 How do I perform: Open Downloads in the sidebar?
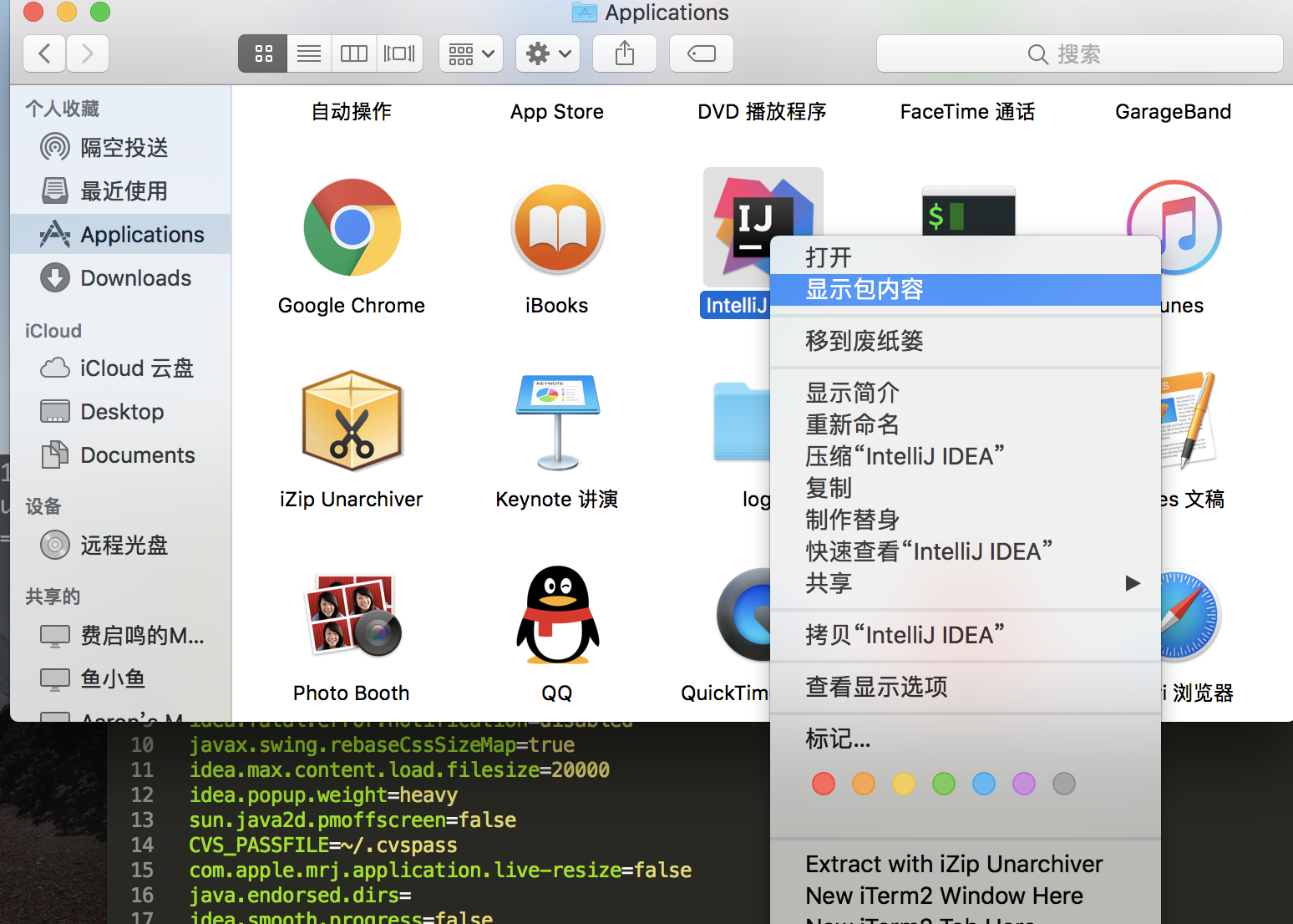pos(120,278)
